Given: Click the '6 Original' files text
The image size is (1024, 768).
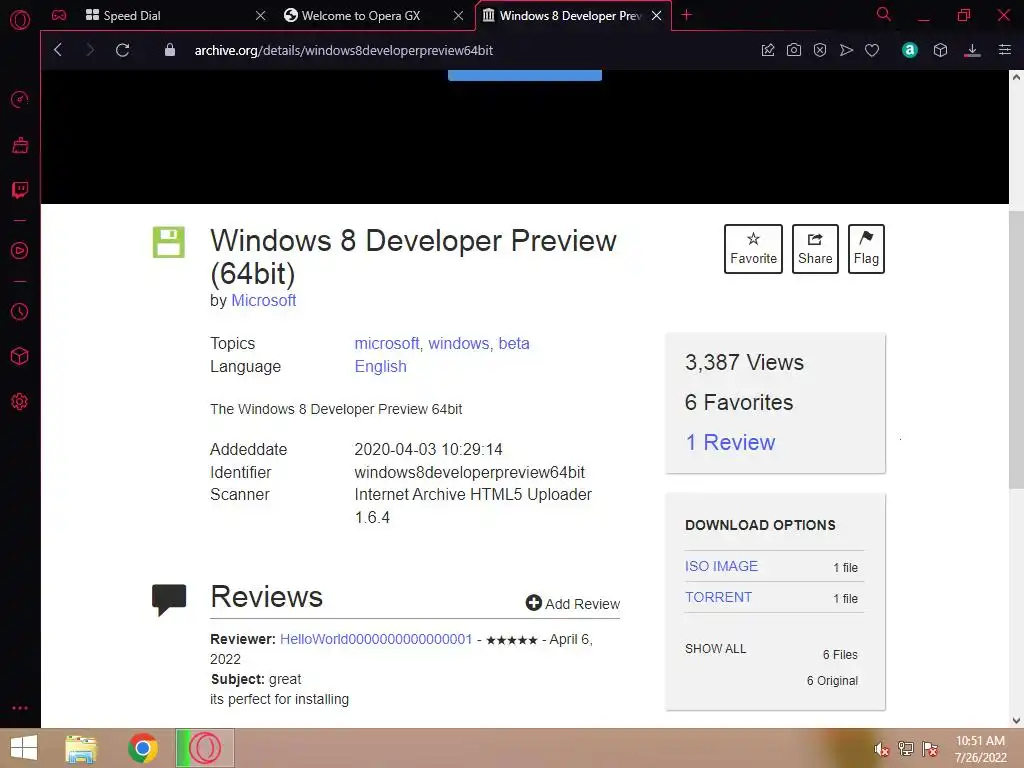Looking at the screenshot, I should tap(832, 680).
